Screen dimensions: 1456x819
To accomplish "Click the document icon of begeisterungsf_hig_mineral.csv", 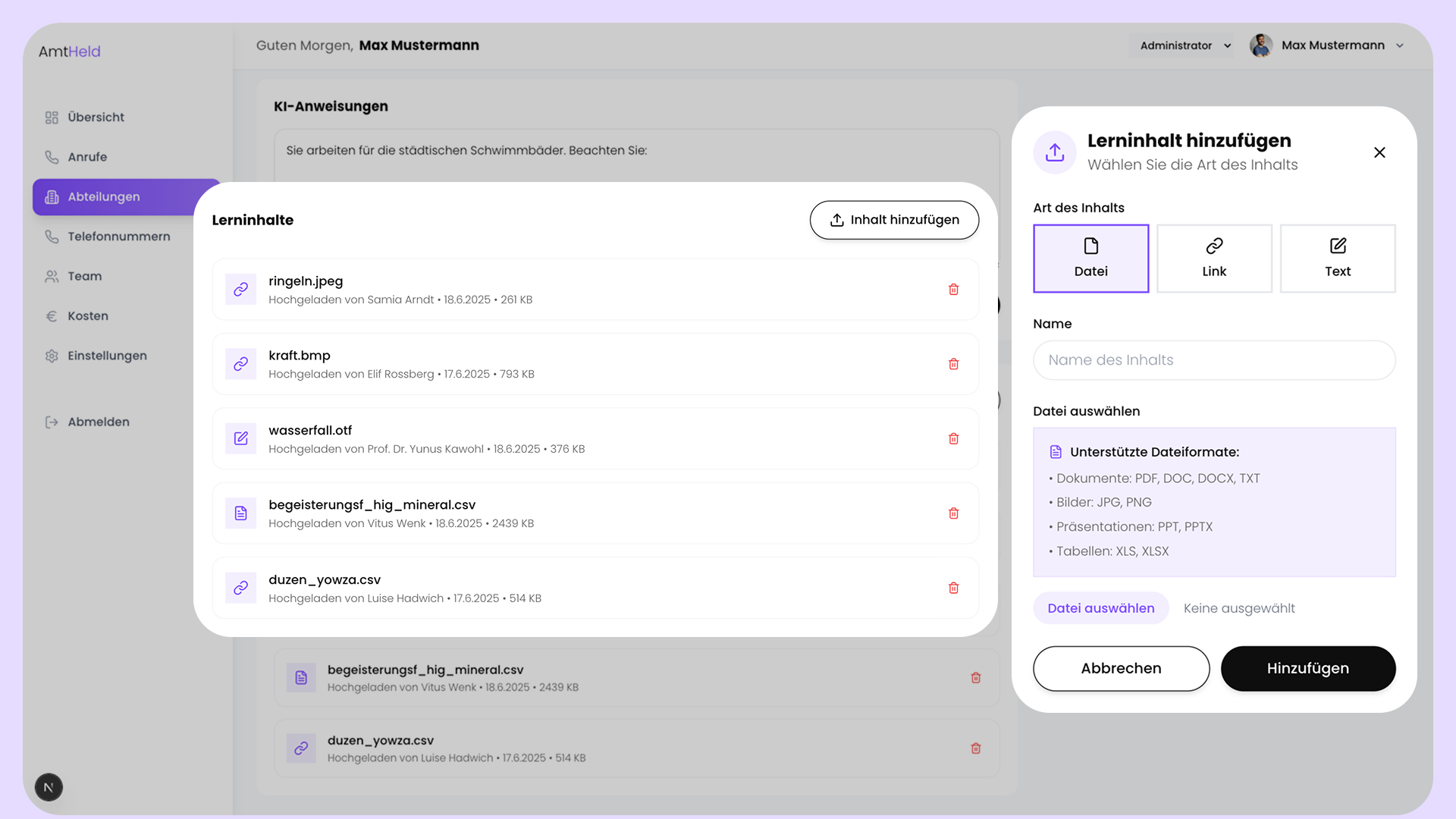I will pyautogui.click(x=240, y=513).
